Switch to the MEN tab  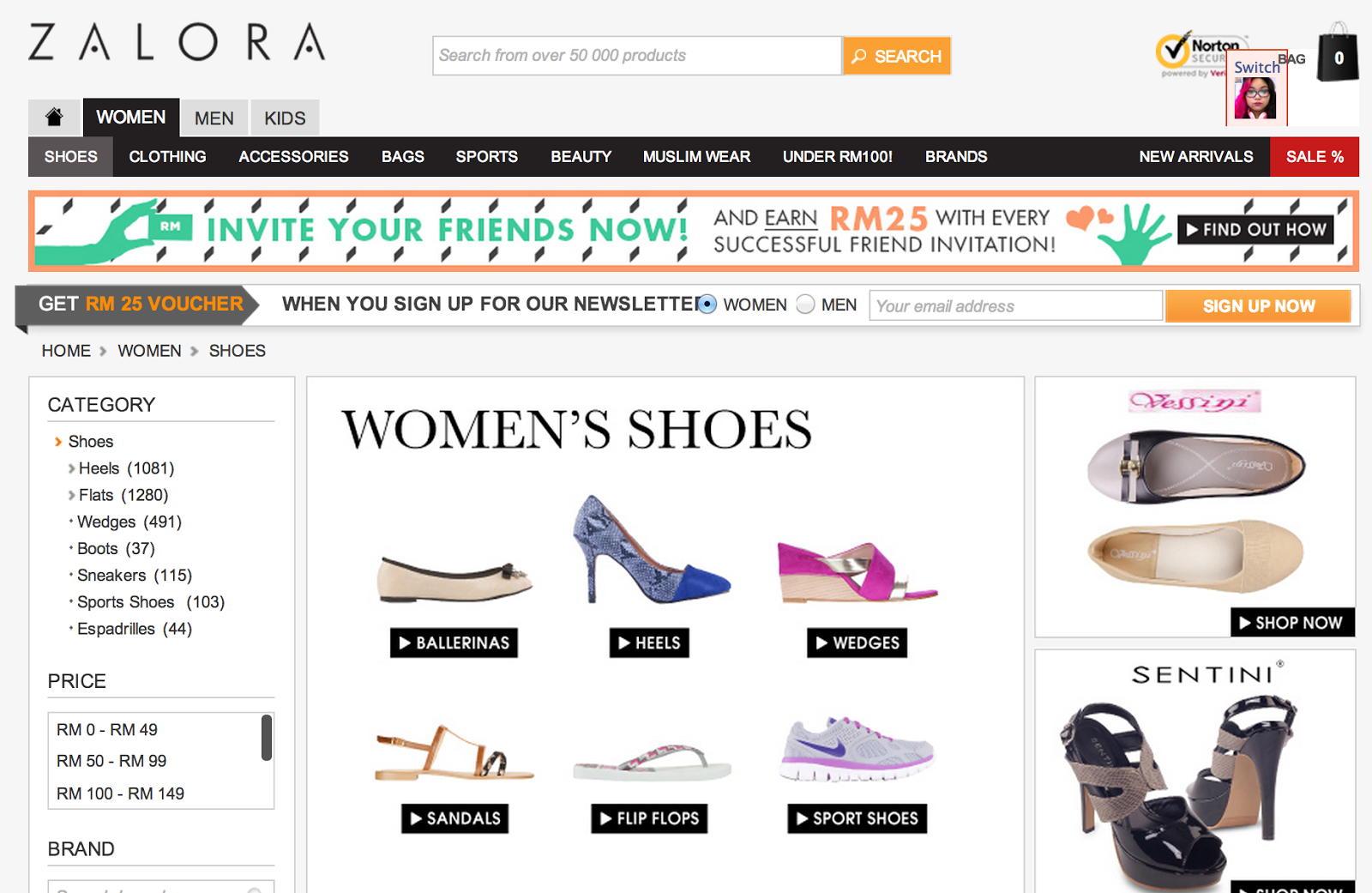tap(214, 118)
